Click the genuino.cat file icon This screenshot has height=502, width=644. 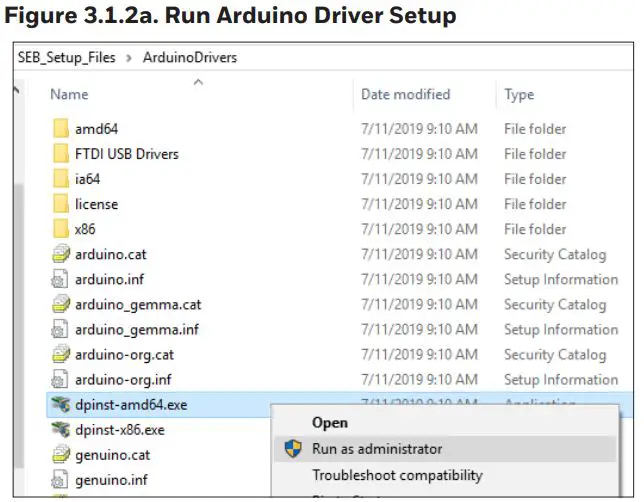click(61, 455)
